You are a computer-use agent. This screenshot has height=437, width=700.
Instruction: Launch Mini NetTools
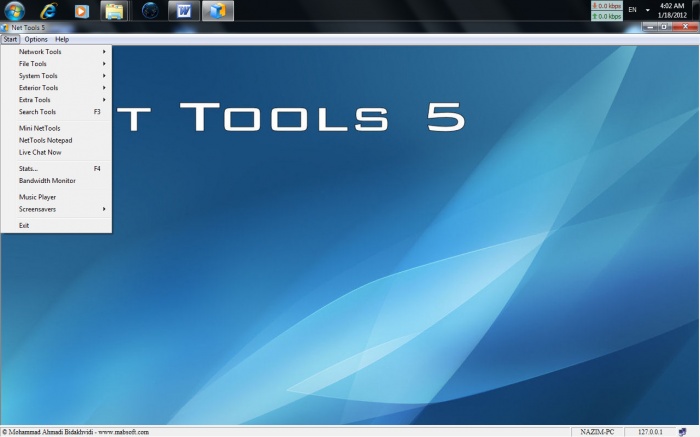[x=57, y=128]
